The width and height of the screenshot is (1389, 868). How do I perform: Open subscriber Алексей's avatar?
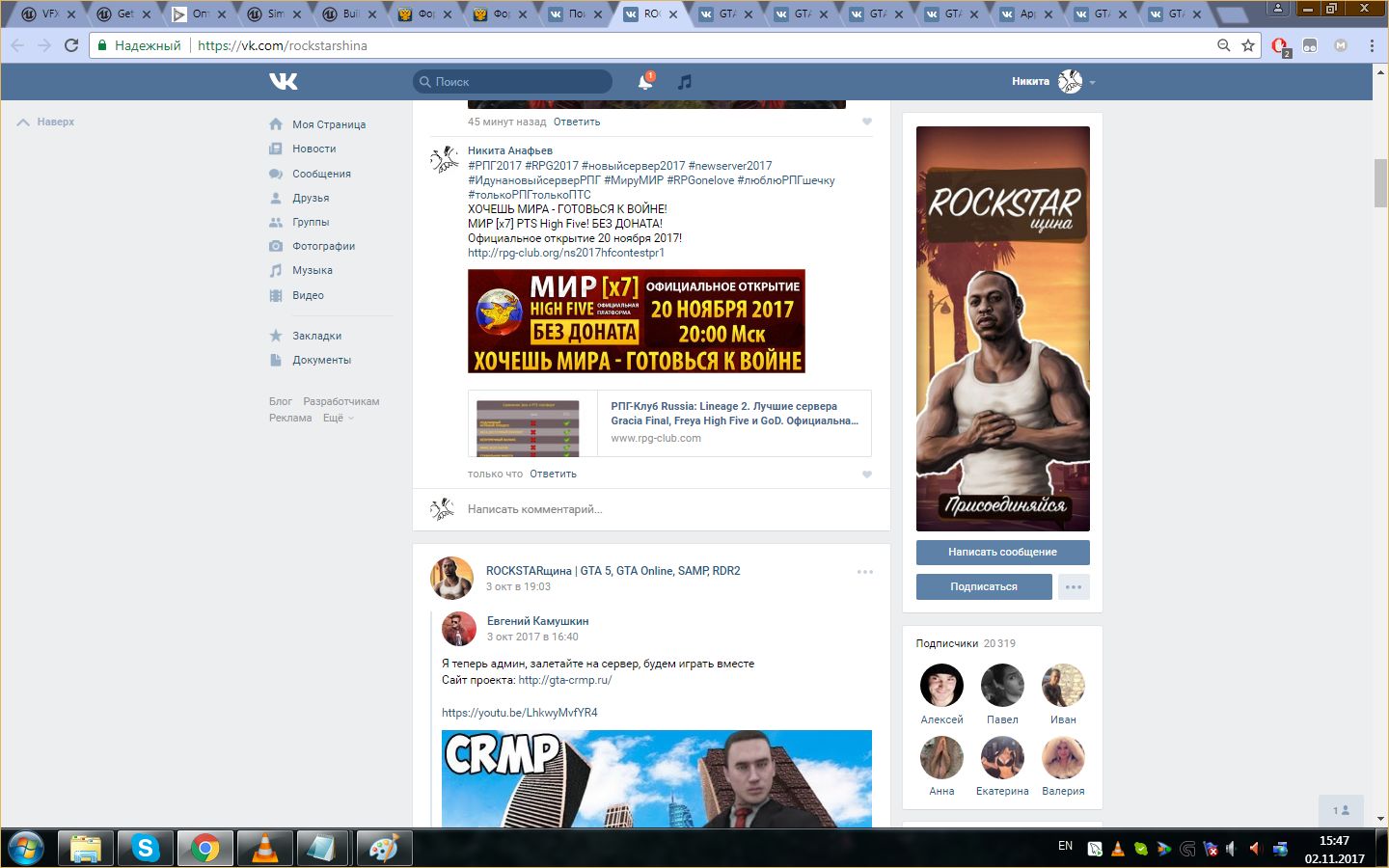click(x=941, y=686)
